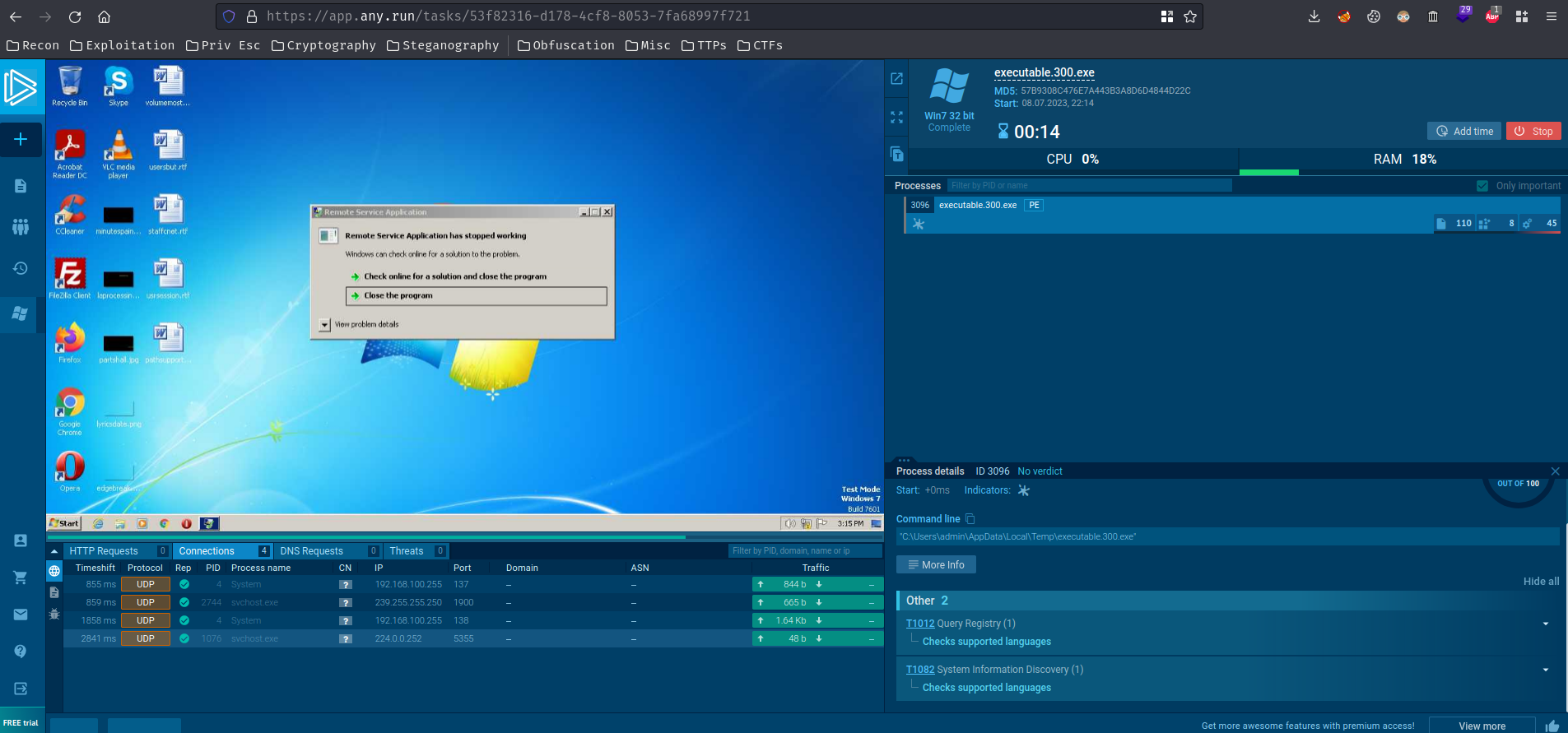Open T1012 technique link
This screenshot has height=733, width=1568.
920,624
